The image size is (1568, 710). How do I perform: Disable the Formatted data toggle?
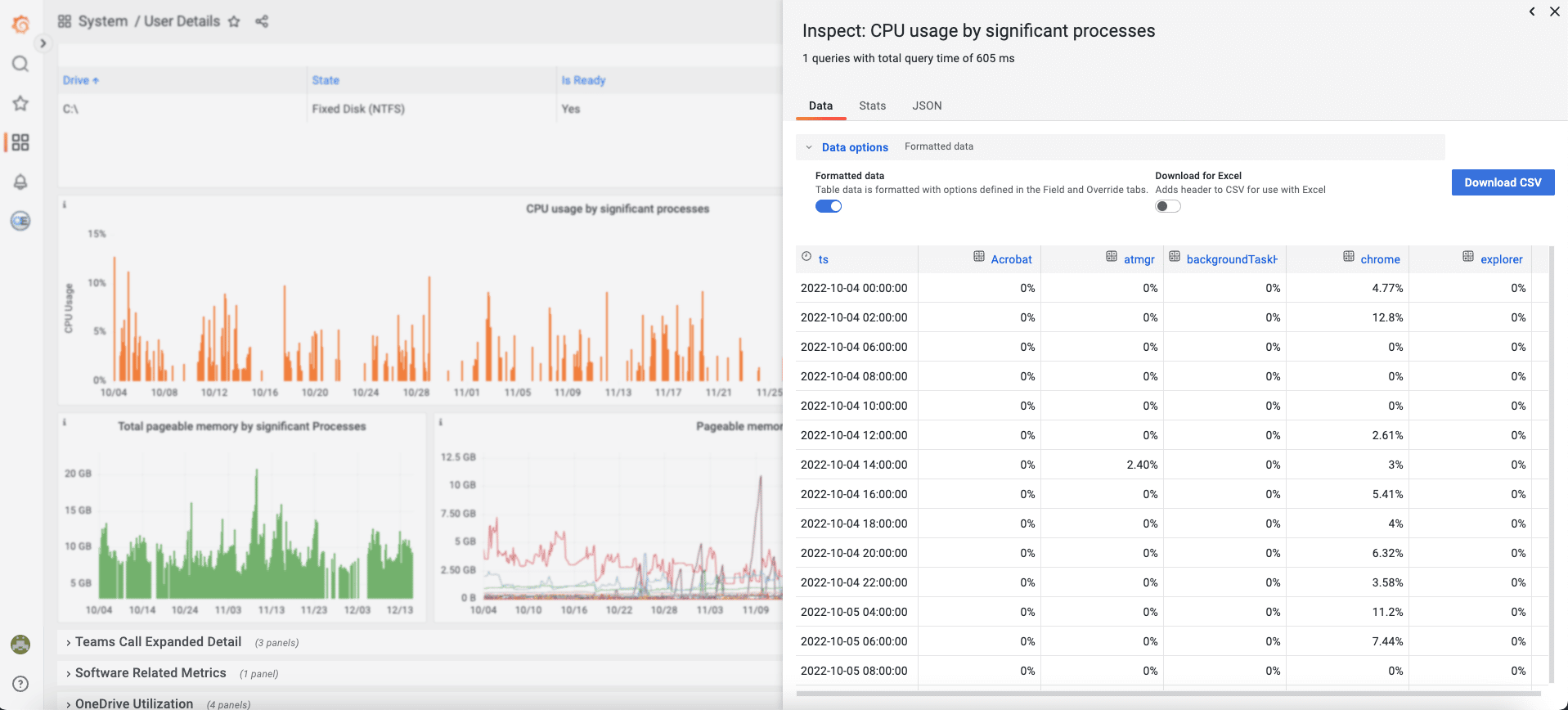click(x=828, y=206)
